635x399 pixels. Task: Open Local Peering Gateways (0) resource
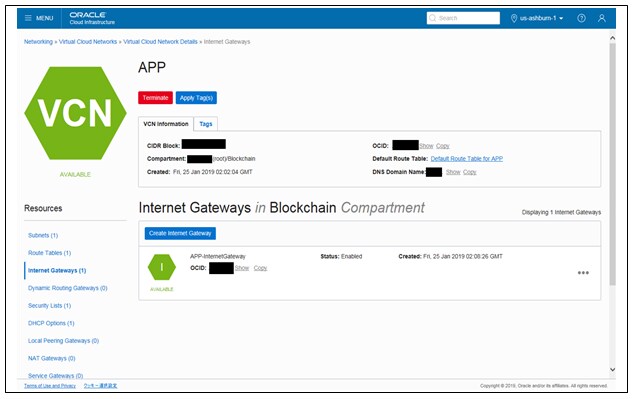(63, 341)
